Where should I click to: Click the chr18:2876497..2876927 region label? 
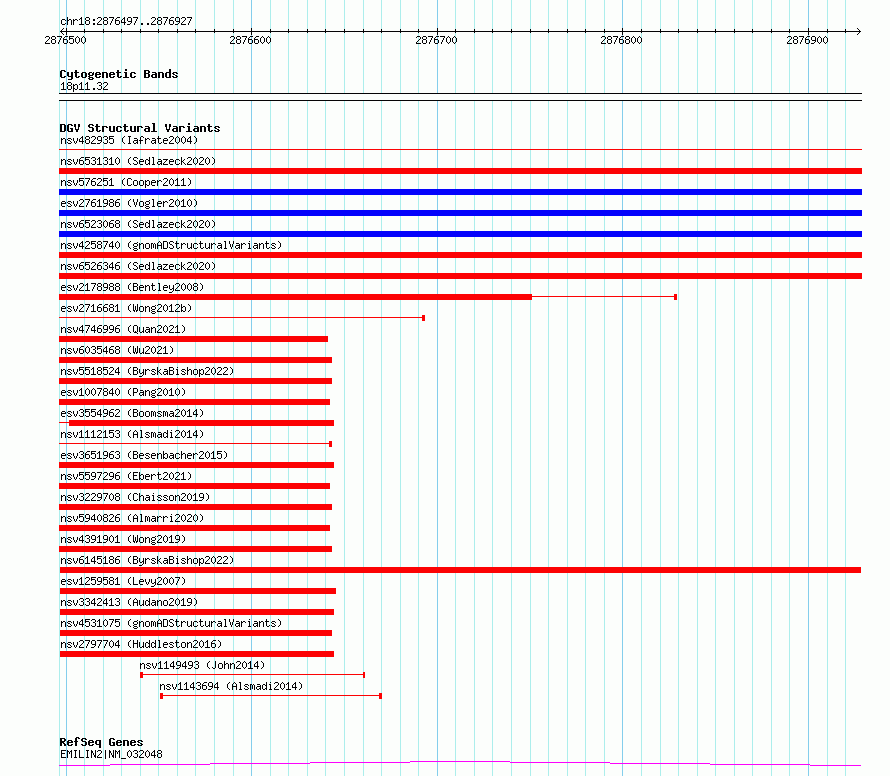click(x=126, y=22)
